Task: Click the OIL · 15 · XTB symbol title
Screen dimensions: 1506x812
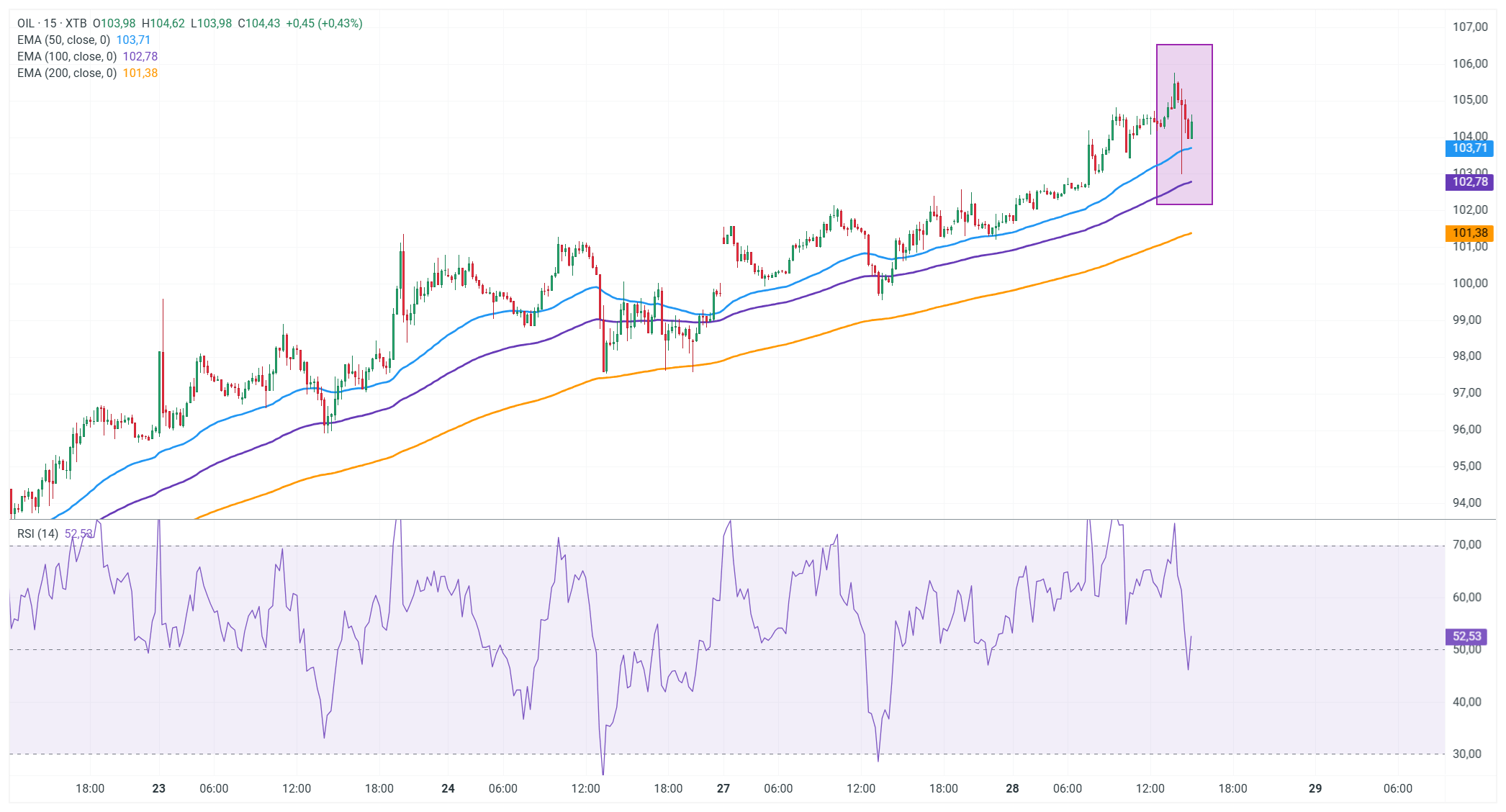Action: (52, 23)
